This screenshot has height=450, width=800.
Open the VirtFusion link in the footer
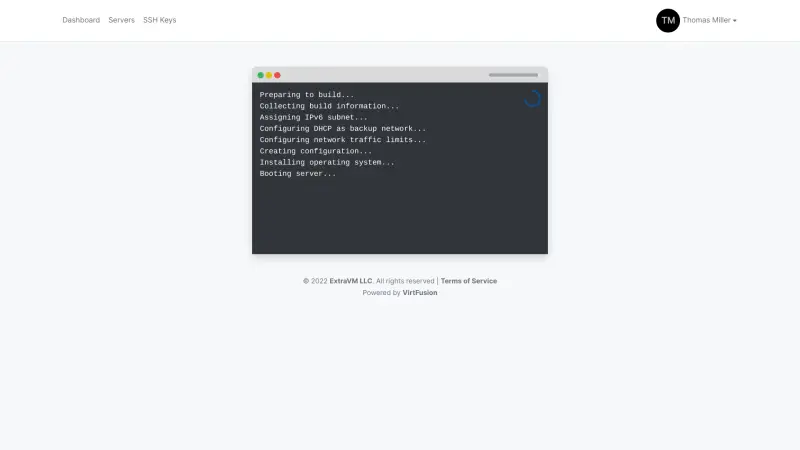pos(420,293)
